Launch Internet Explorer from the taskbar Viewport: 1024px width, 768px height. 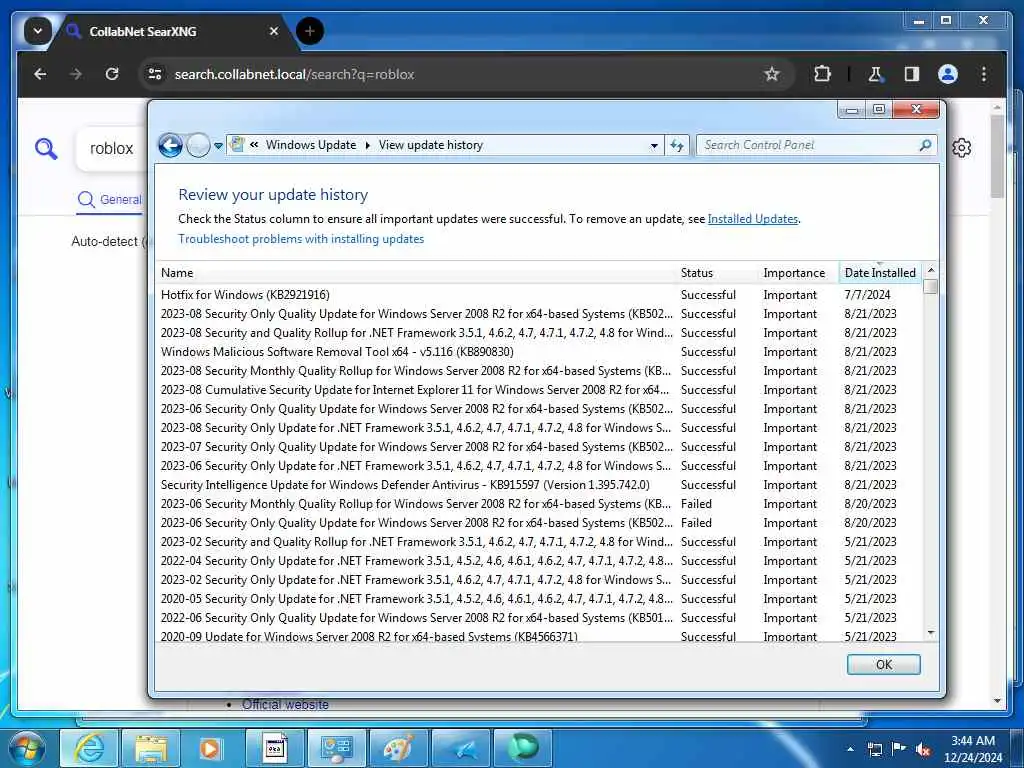pyautogui.click(x=89, y=748)
